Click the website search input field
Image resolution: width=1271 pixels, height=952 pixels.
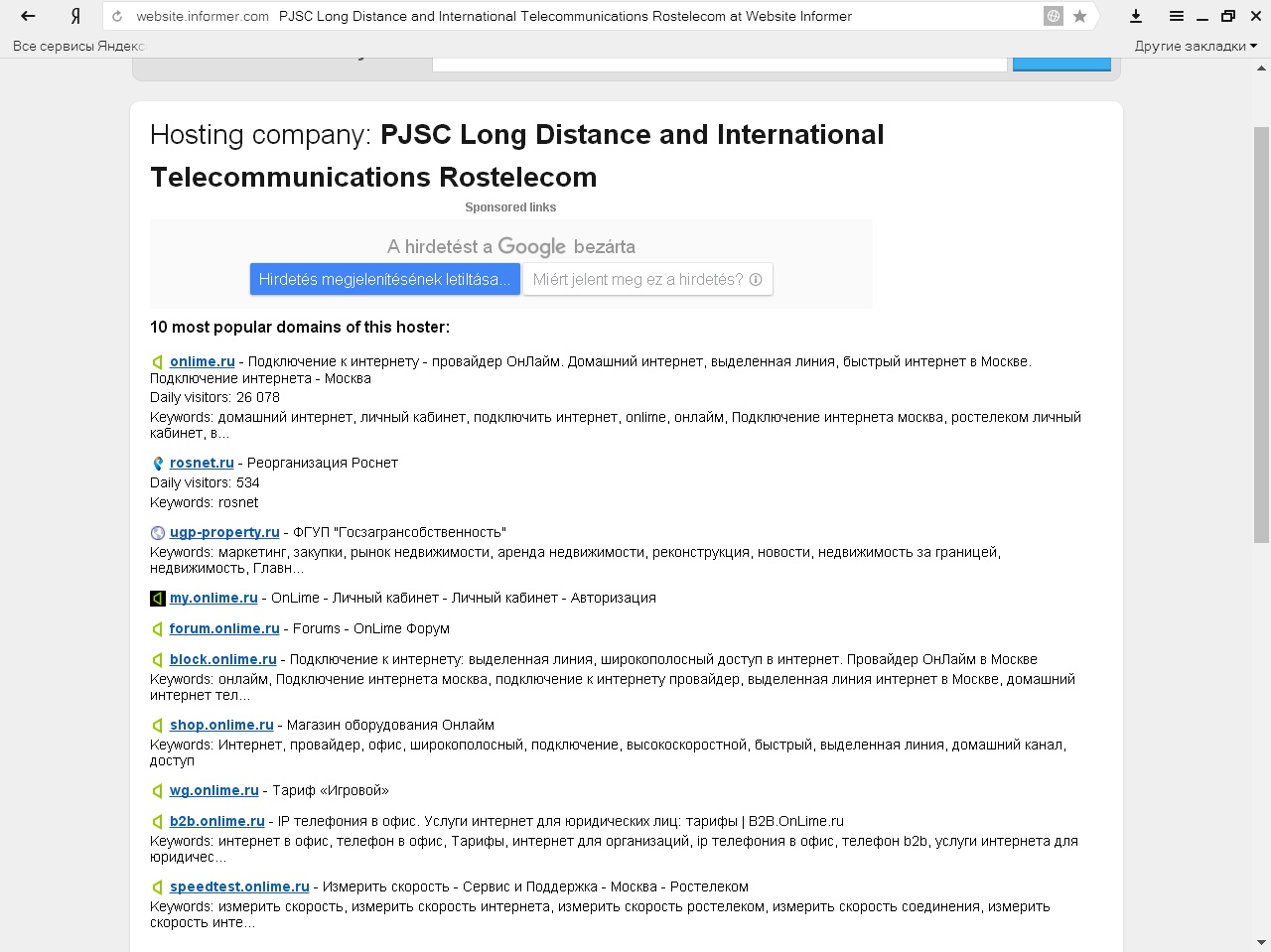point(720,64)
